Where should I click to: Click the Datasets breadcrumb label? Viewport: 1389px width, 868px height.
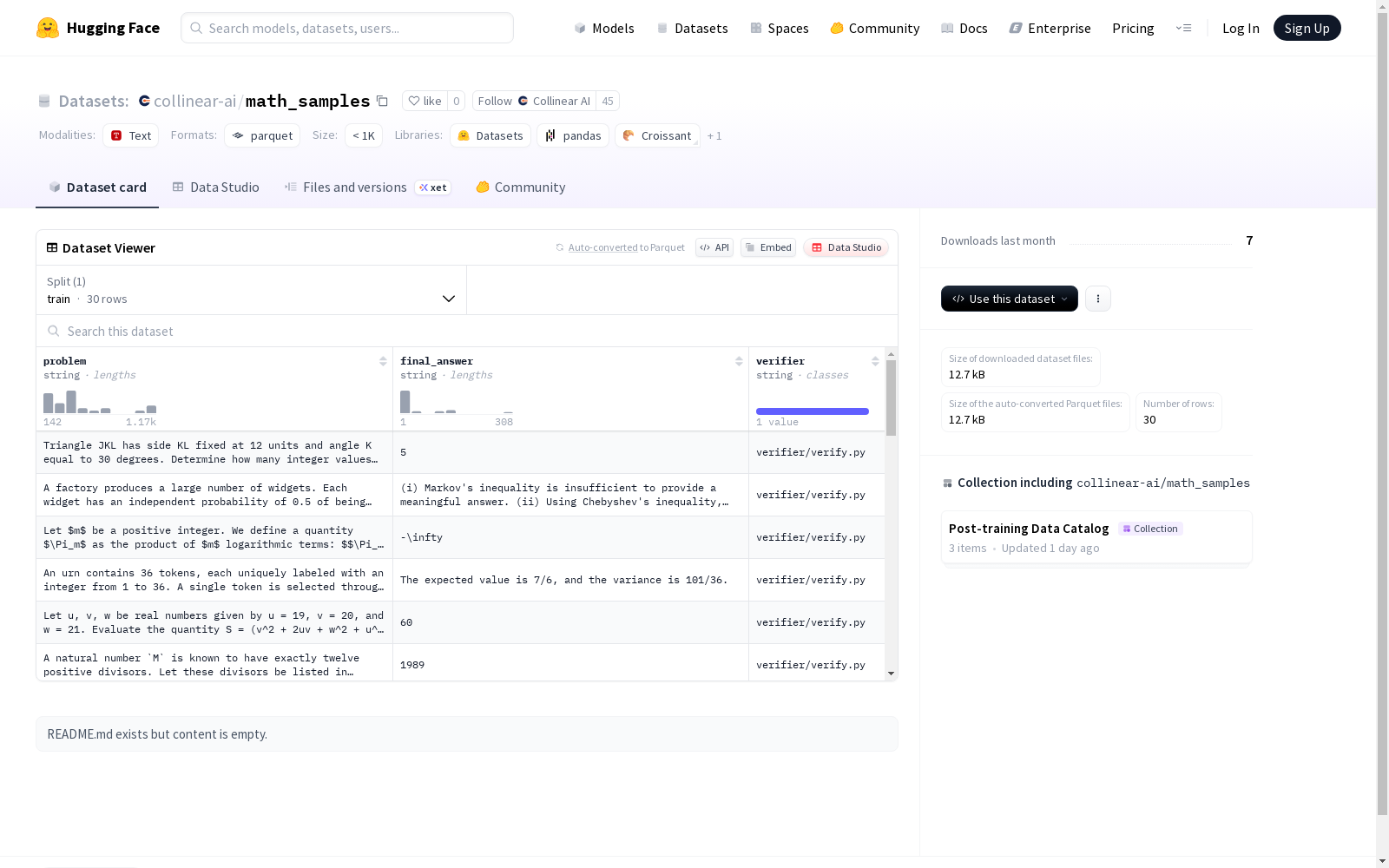click(x=94, y=101)
